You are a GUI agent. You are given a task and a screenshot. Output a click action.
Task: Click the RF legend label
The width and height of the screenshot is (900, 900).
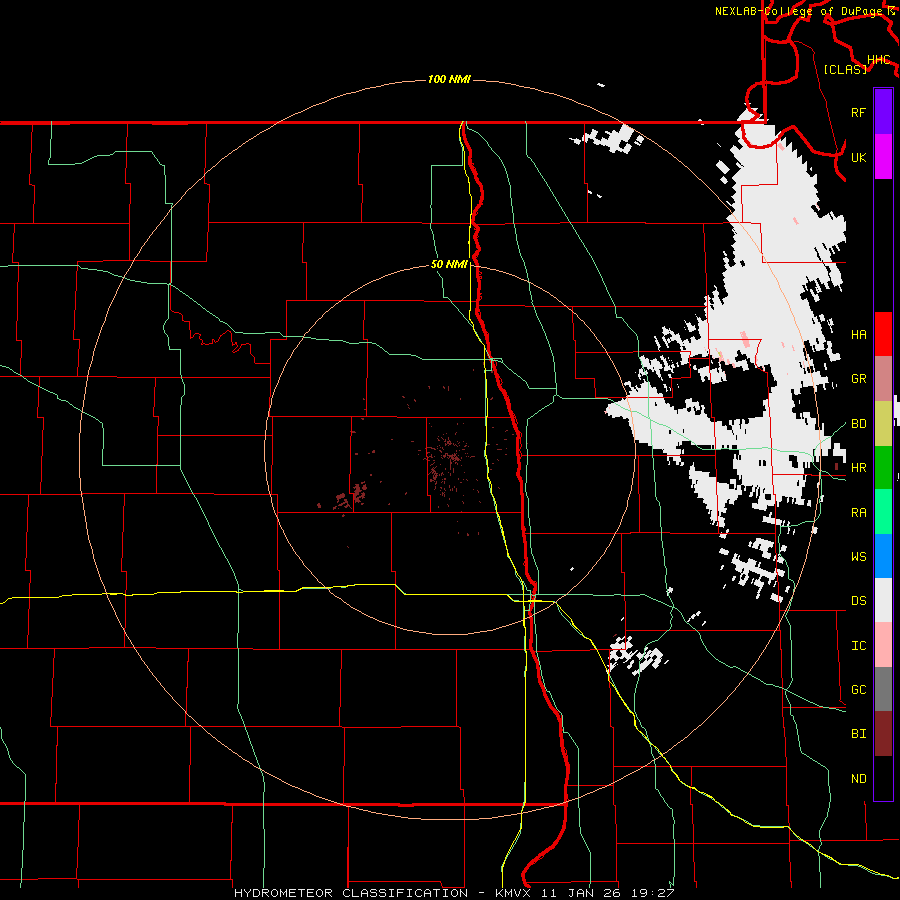[858, 112]
